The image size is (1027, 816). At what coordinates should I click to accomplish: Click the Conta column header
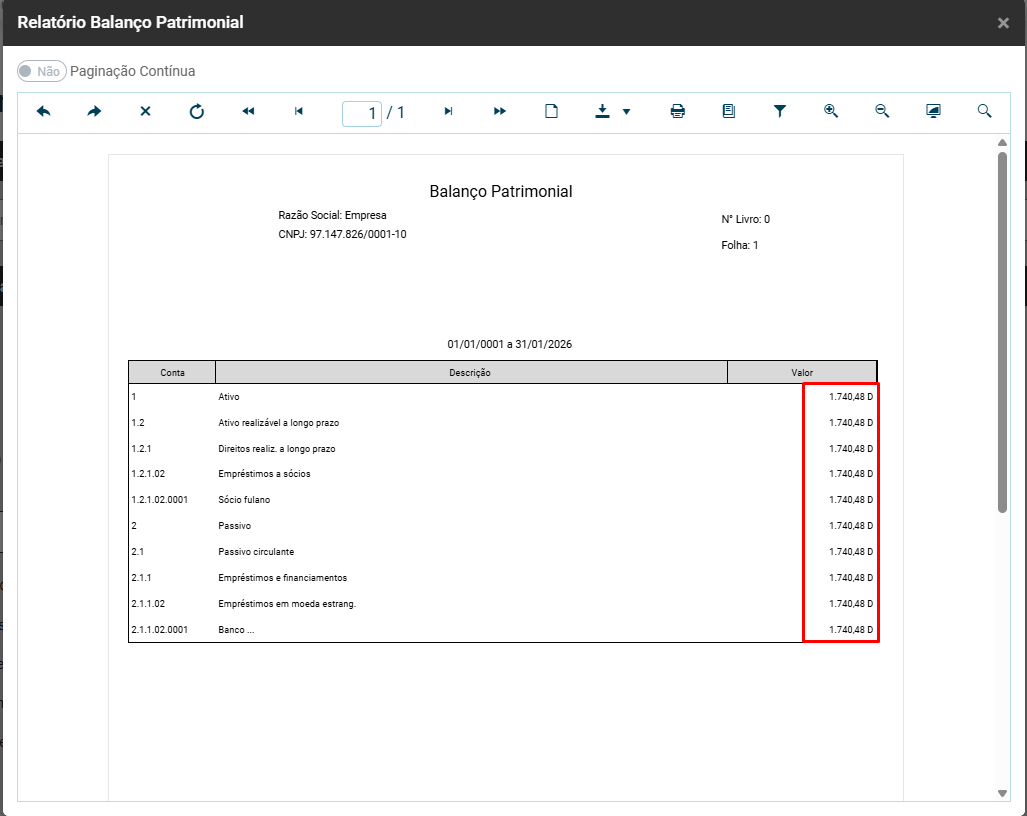[172, 372]
